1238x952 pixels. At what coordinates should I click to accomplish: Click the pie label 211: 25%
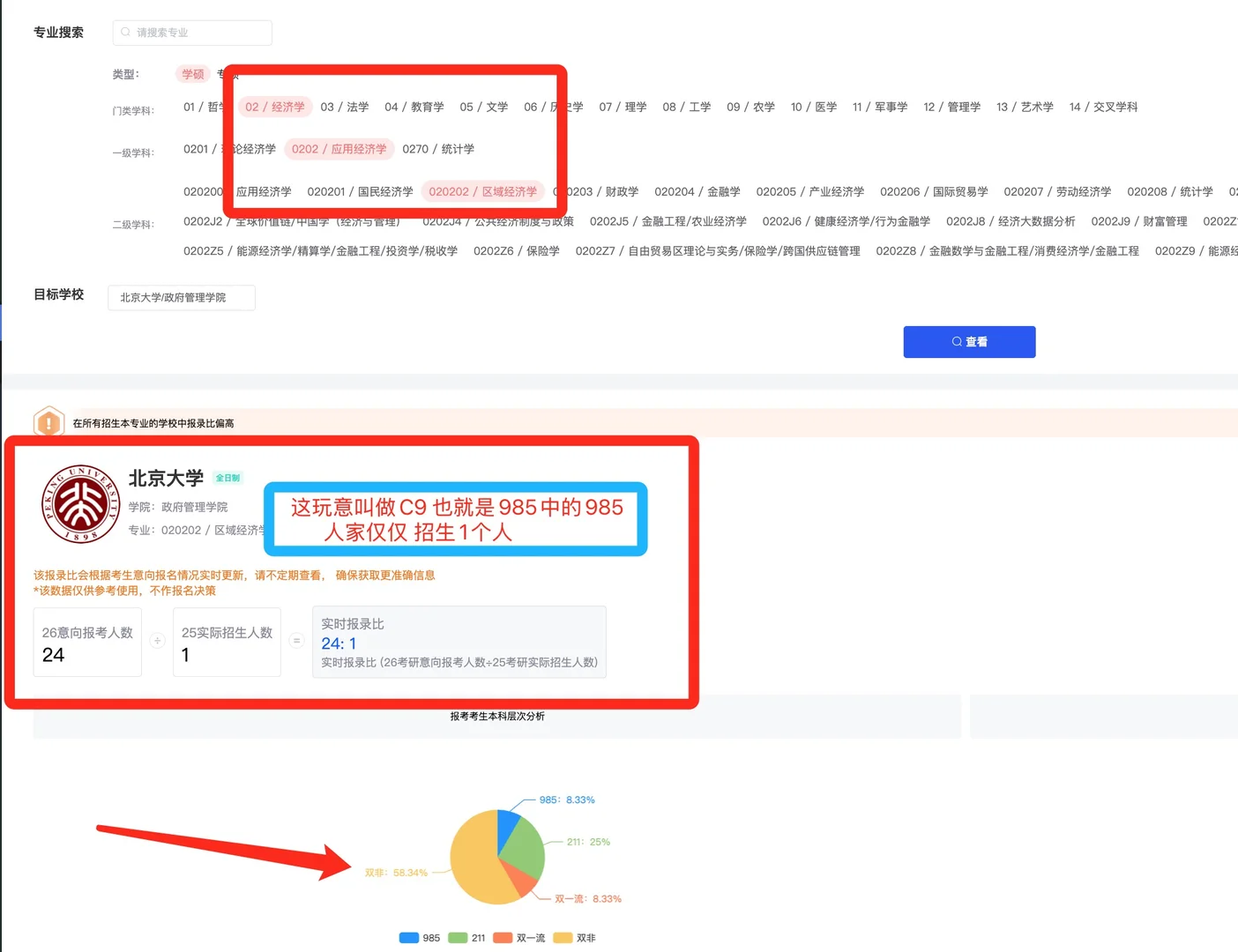click(588, 842)
